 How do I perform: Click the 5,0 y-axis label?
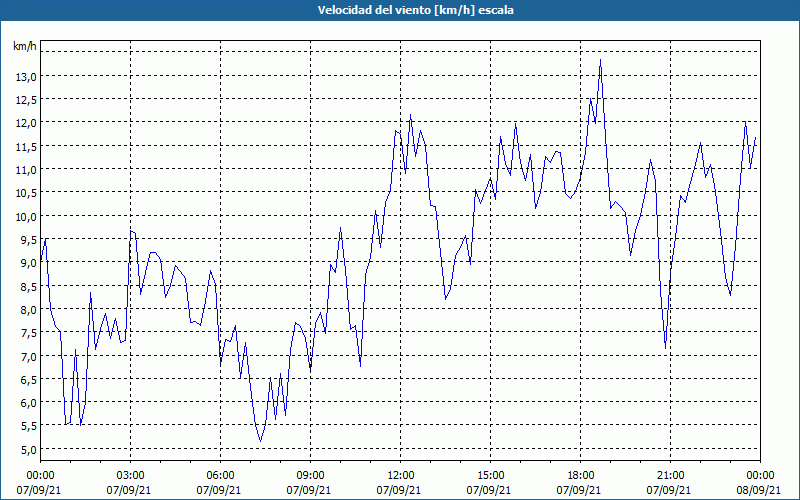[28, 449]
